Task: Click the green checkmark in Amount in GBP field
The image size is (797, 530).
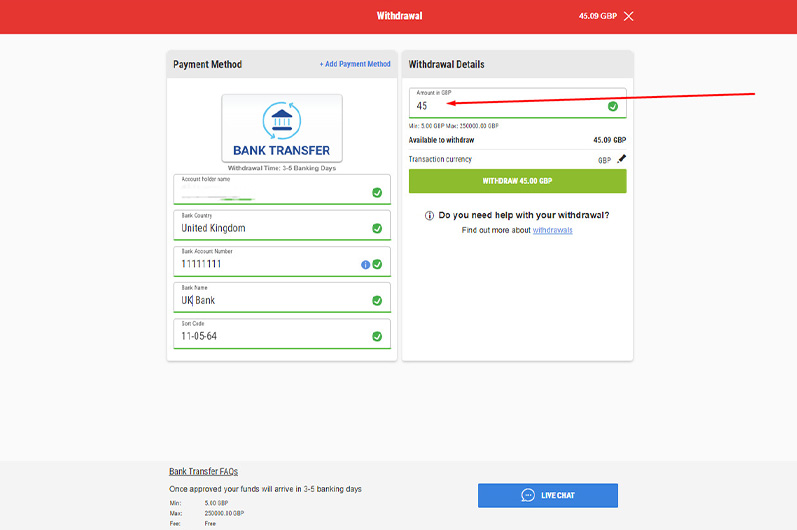Action: point(613,106)
